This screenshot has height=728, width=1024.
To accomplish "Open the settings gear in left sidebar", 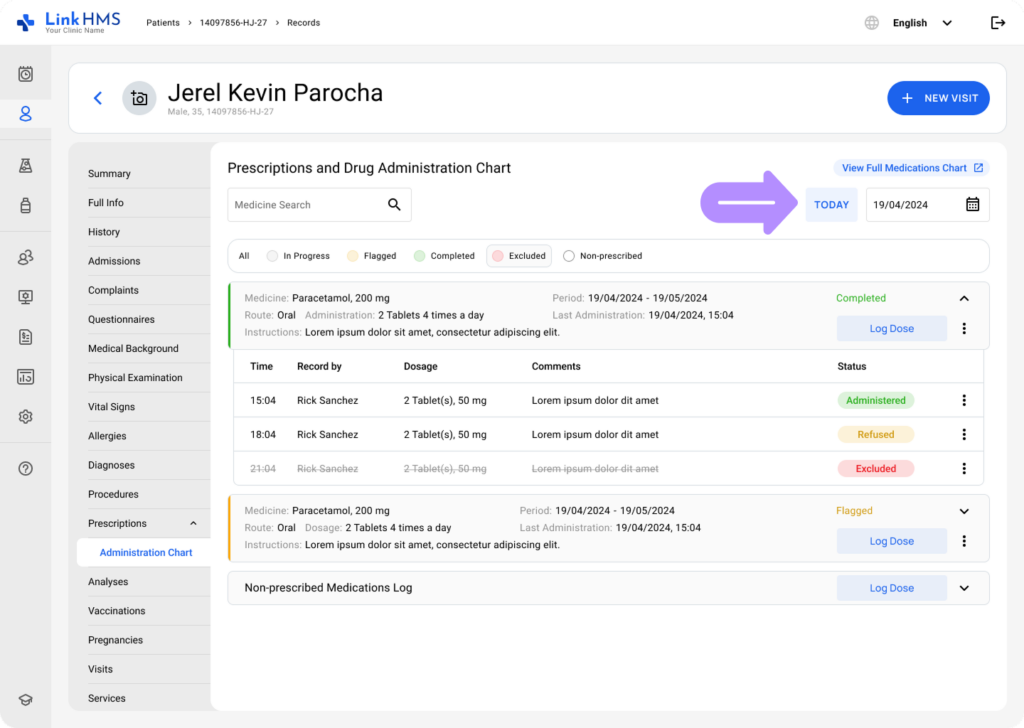I will (26, 417).
